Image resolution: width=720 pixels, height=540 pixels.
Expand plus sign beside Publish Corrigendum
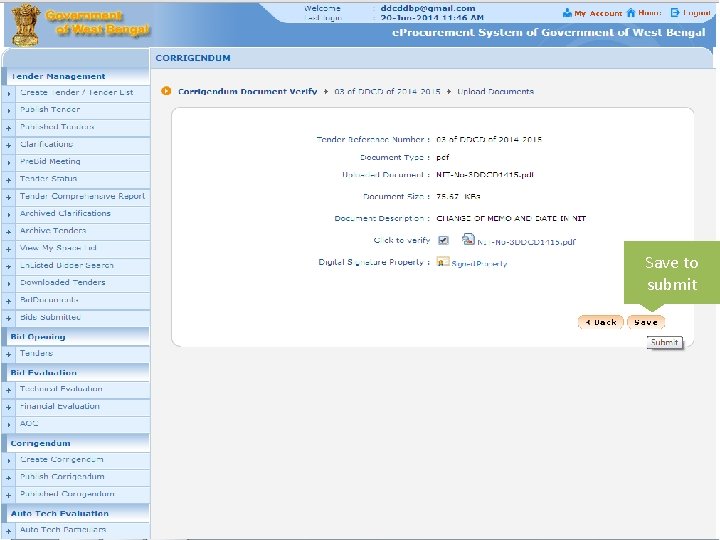point(8,478)
